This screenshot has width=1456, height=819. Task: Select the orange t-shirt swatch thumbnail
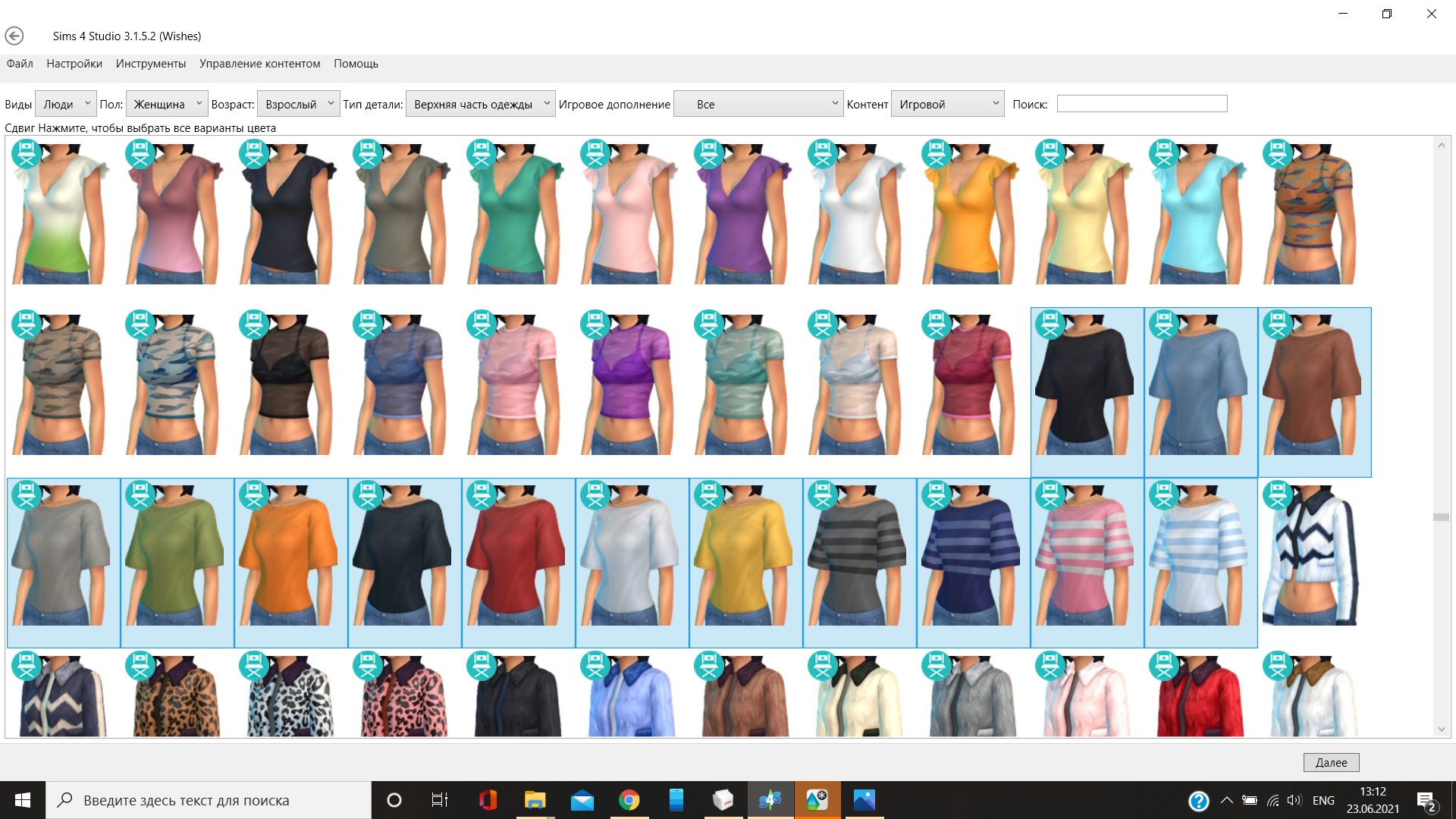click(291, 562)
